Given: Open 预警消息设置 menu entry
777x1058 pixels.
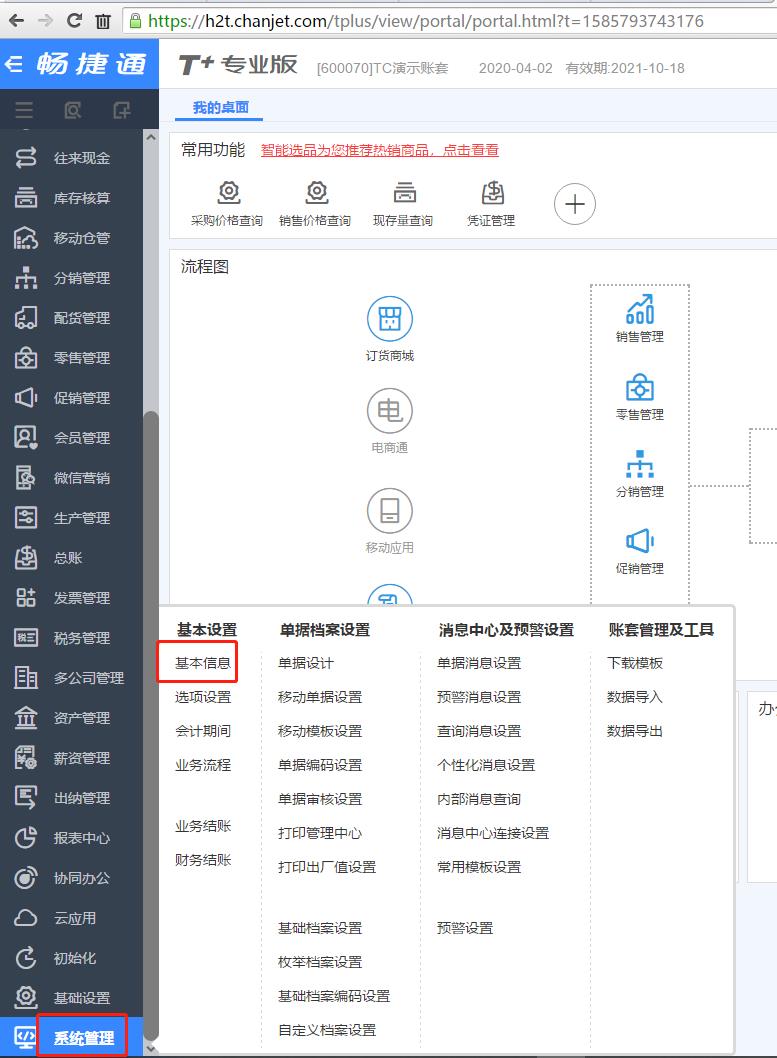Looking at the screenshot, I should point(479,697).
